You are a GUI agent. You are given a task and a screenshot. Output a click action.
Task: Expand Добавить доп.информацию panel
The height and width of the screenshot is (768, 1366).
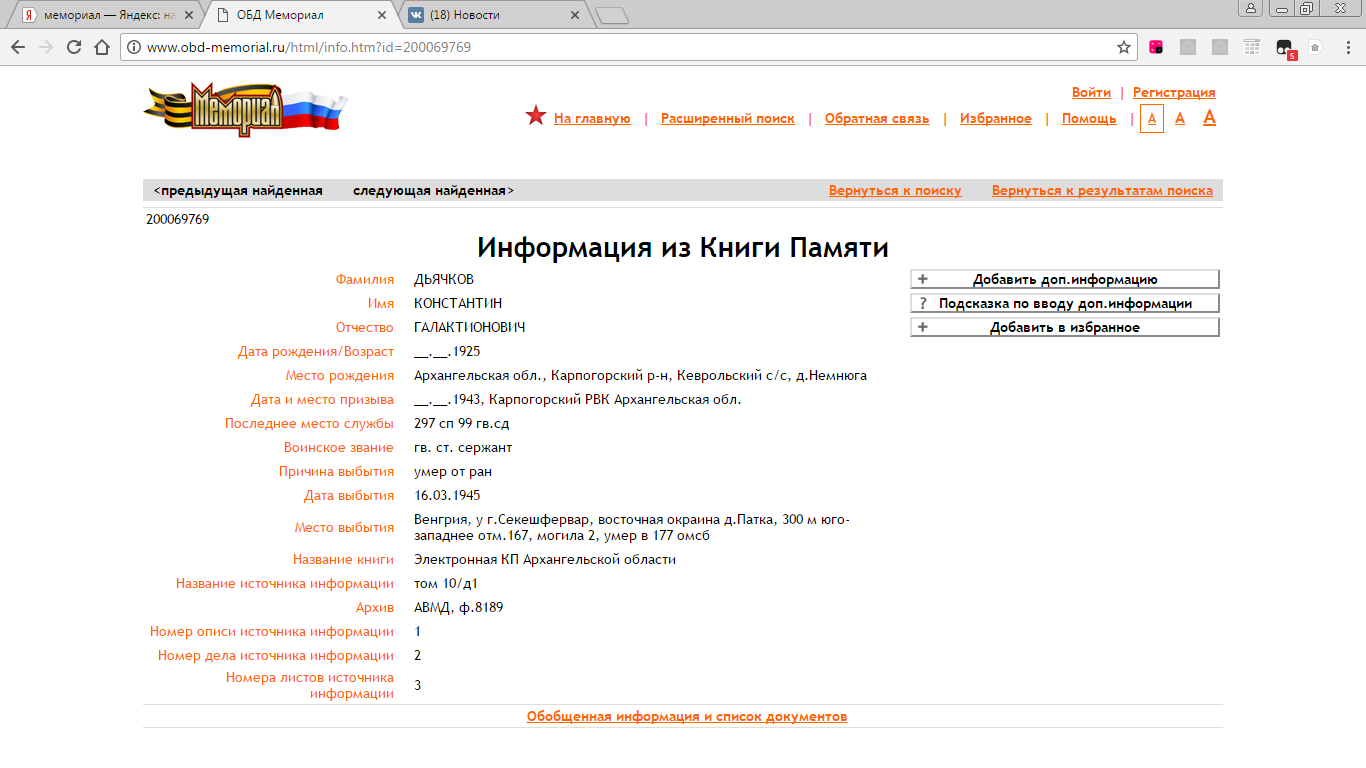coord(1065,279)
